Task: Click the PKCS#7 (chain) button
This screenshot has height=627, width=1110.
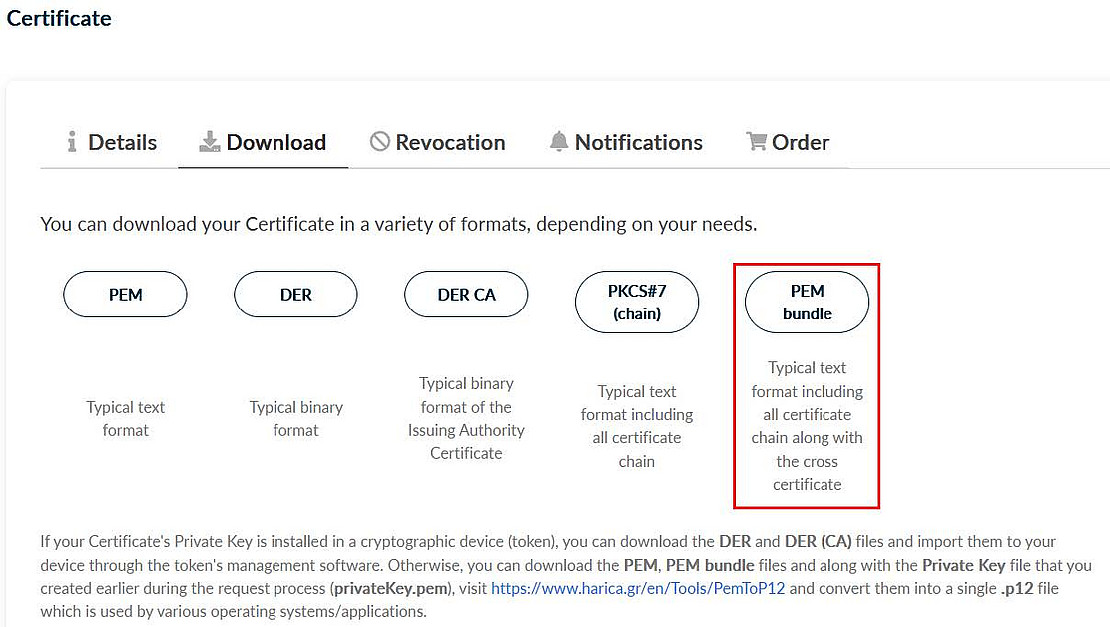Action: pos(637,302)
